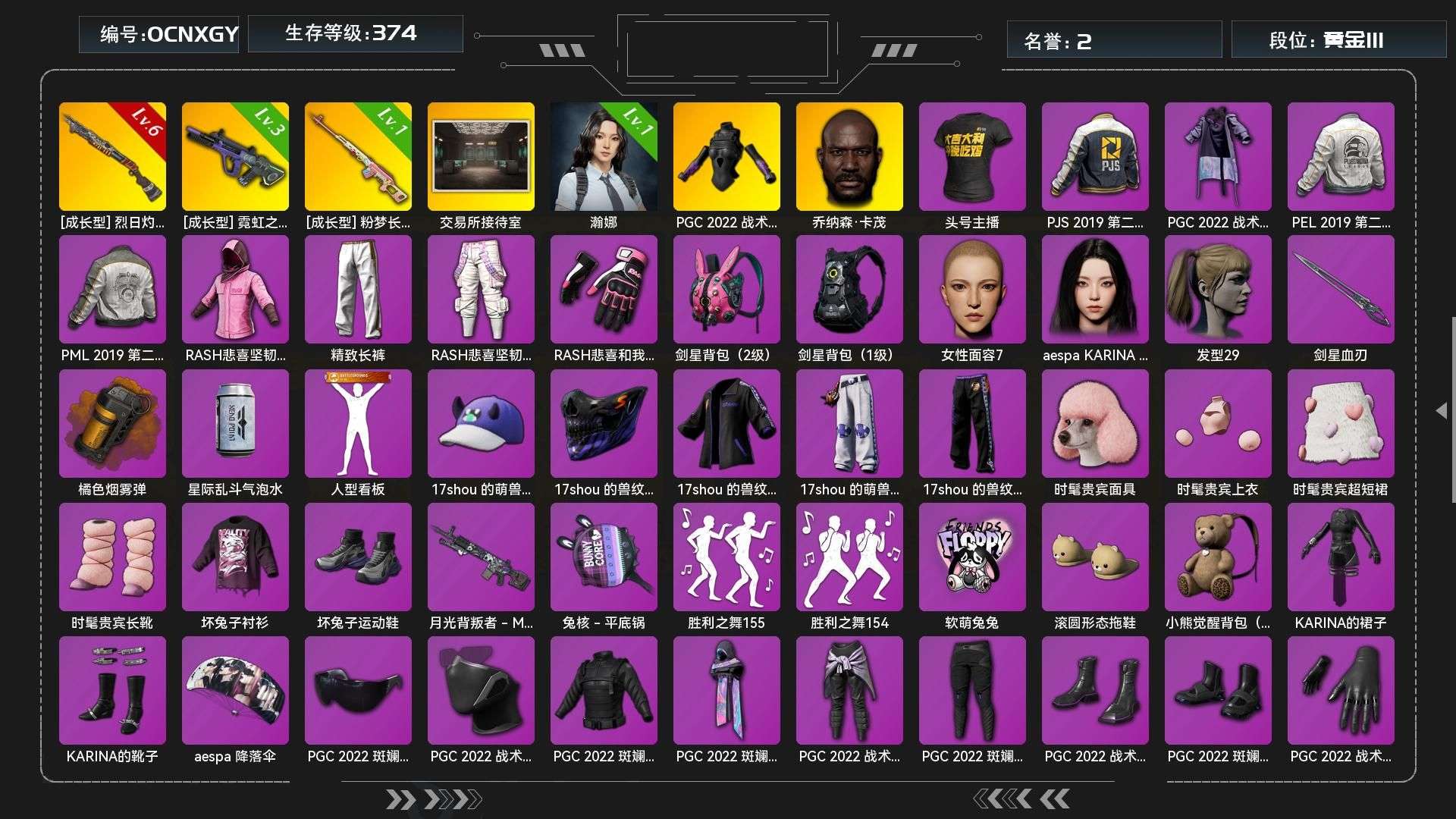Viewport: 1456px width, 819px height.
Task: Select the PGC 2022 black sunglasses item
Action: click(x=358, y=690)
